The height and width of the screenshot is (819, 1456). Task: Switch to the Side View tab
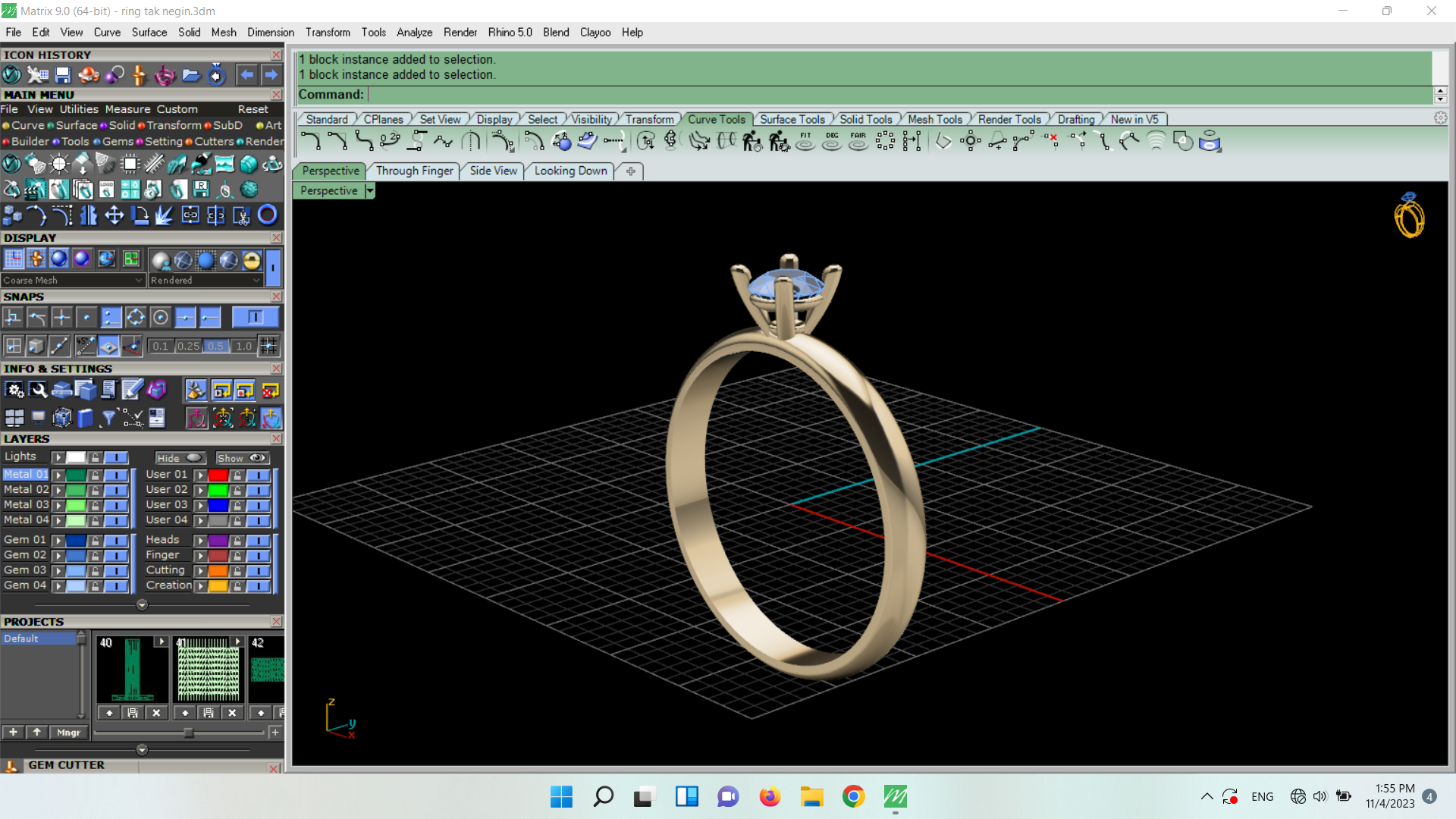coord(493,171)
